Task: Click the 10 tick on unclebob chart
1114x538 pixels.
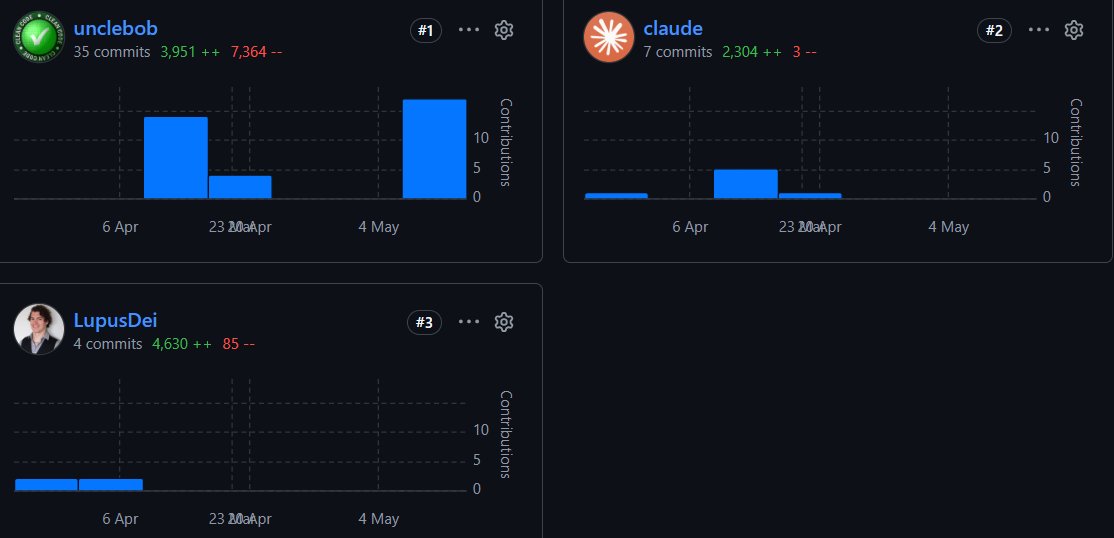Action: pos(481,138)
